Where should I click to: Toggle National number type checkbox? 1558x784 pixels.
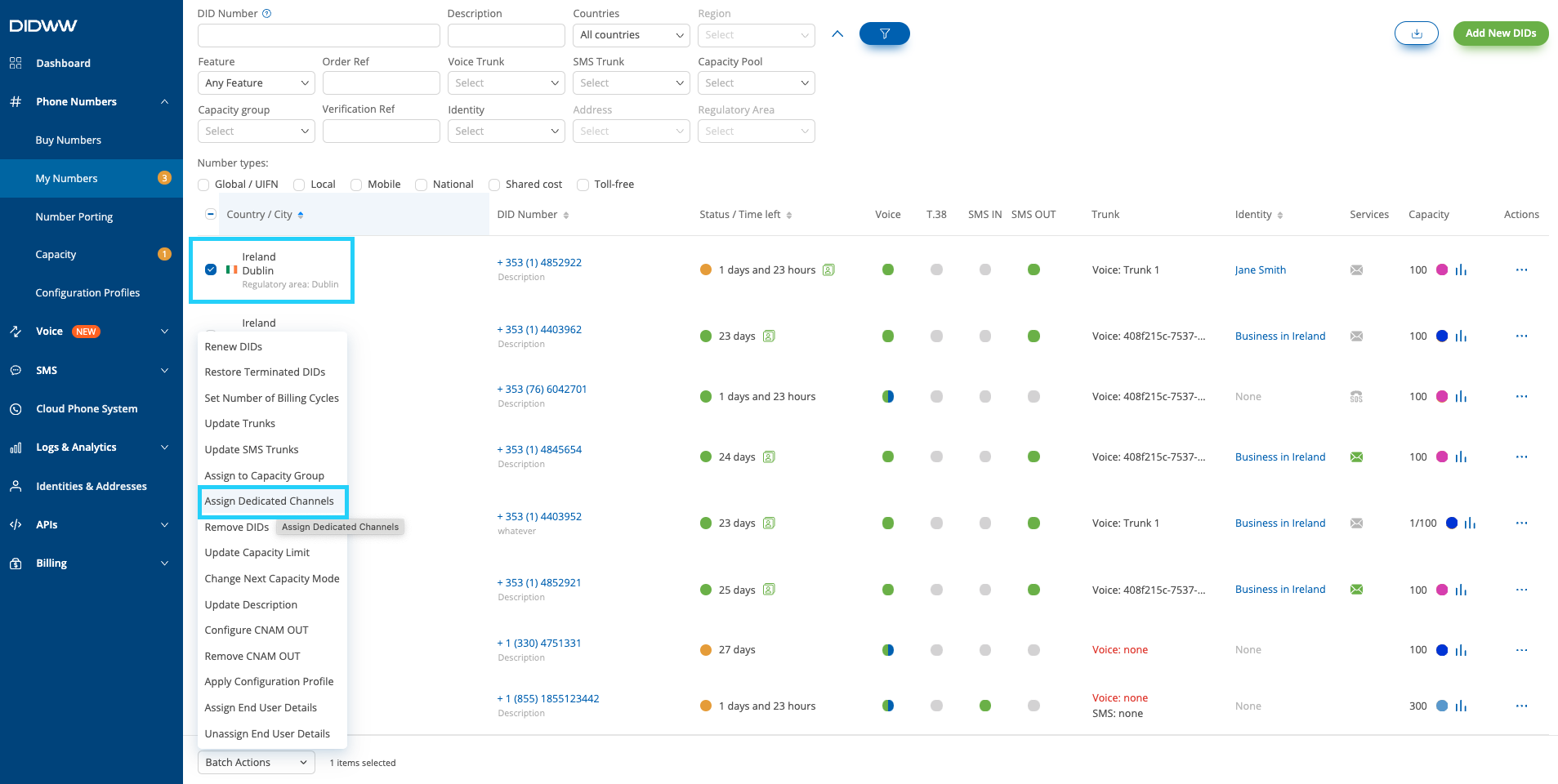click(x=421, y=185)
